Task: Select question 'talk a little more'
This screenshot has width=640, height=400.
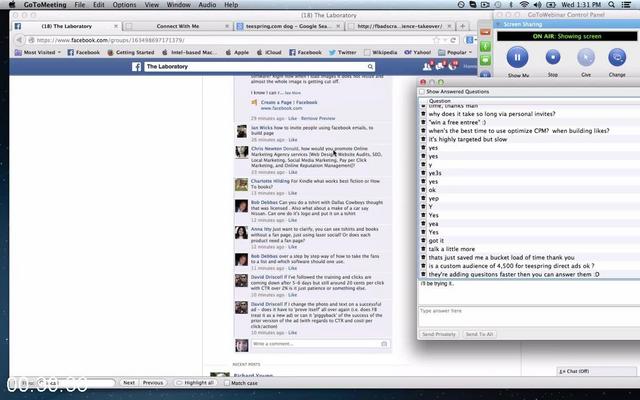Action: tap(451, 249)
